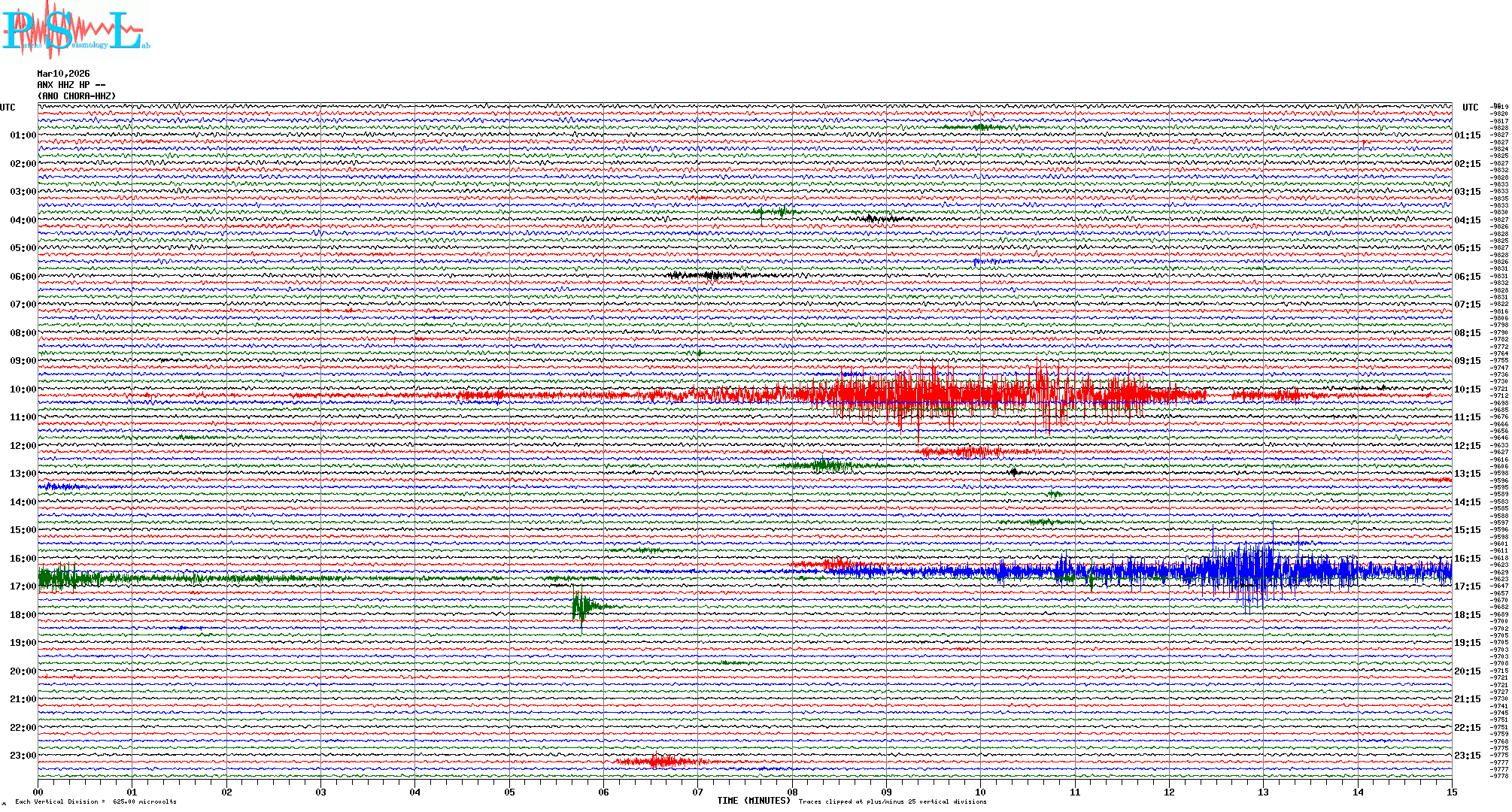Click the Each Vertical Division microvolts note
The width and height of the screenshot is (1512, 812).
96,801
